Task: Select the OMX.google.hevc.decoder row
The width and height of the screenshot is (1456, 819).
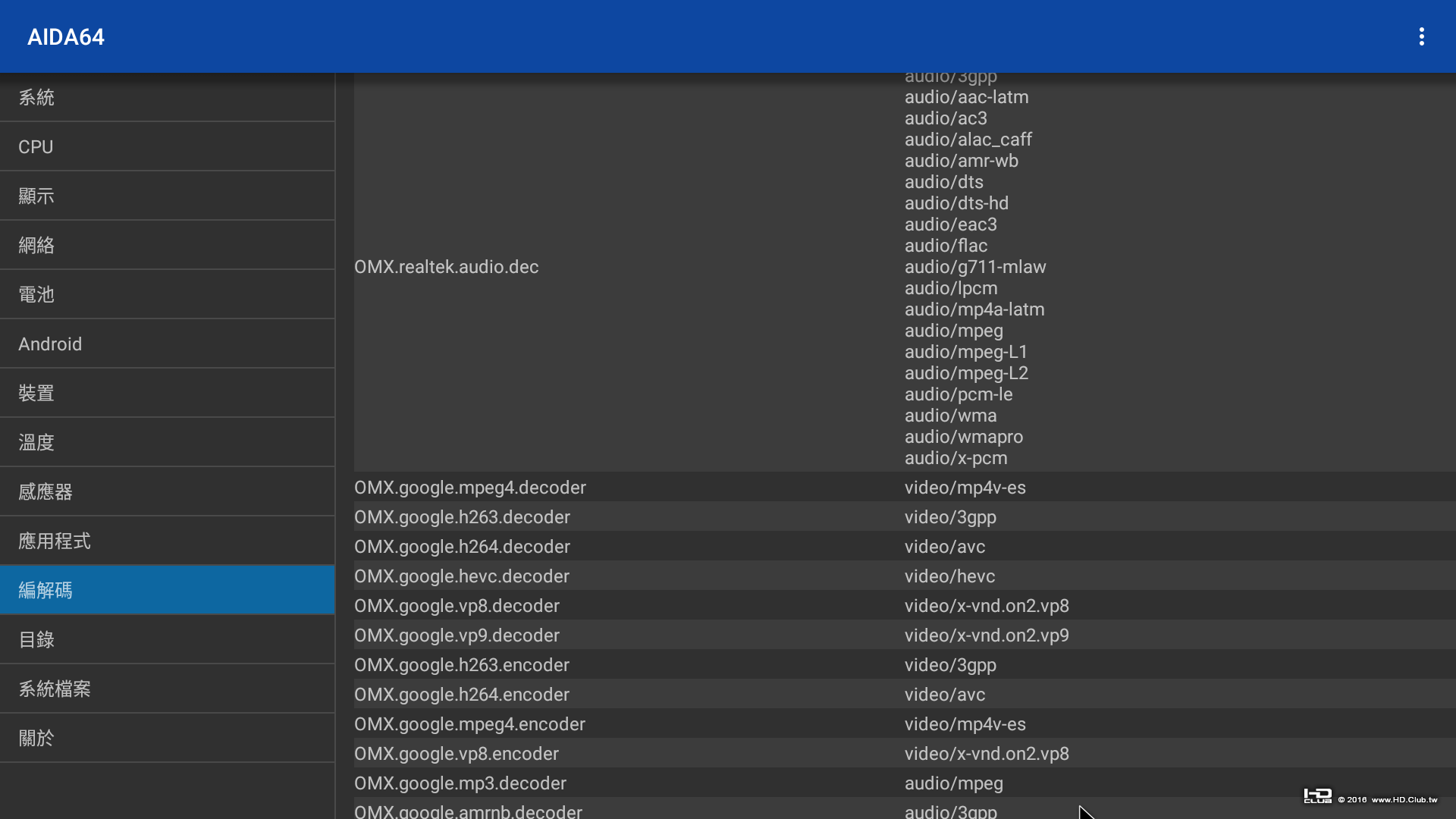Action: [462, 576]
